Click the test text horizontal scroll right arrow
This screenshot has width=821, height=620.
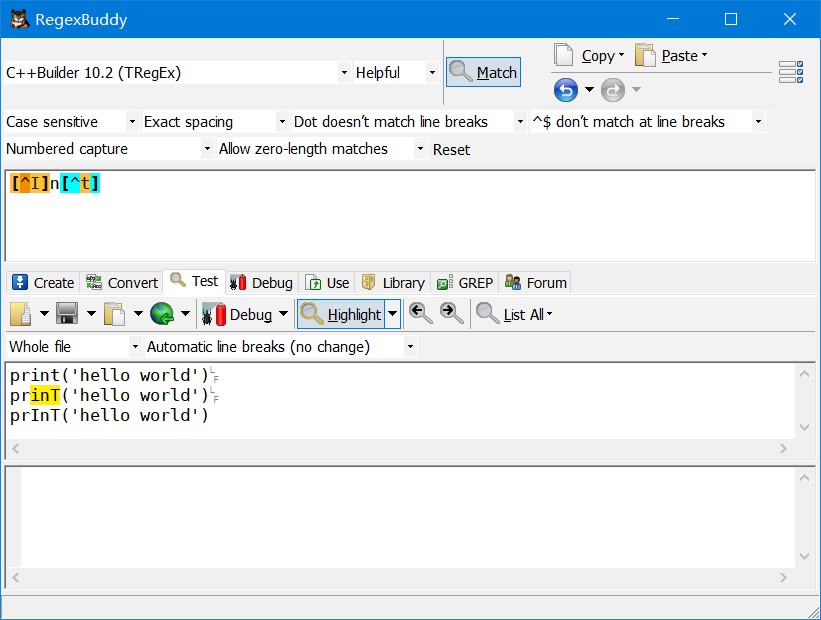click(783, 448)
